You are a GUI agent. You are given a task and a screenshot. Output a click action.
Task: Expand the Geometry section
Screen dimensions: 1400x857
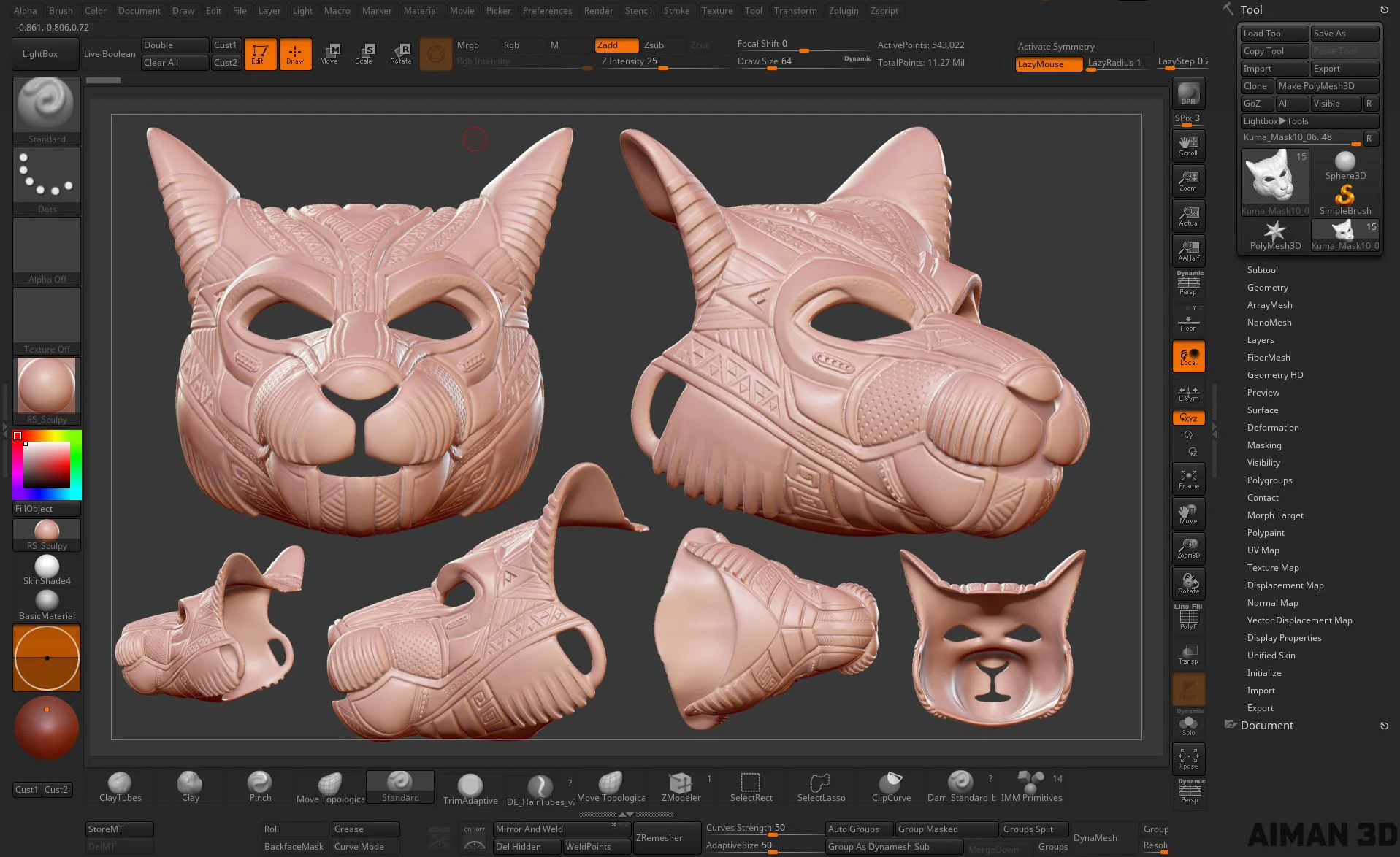tap(1267, 288)
